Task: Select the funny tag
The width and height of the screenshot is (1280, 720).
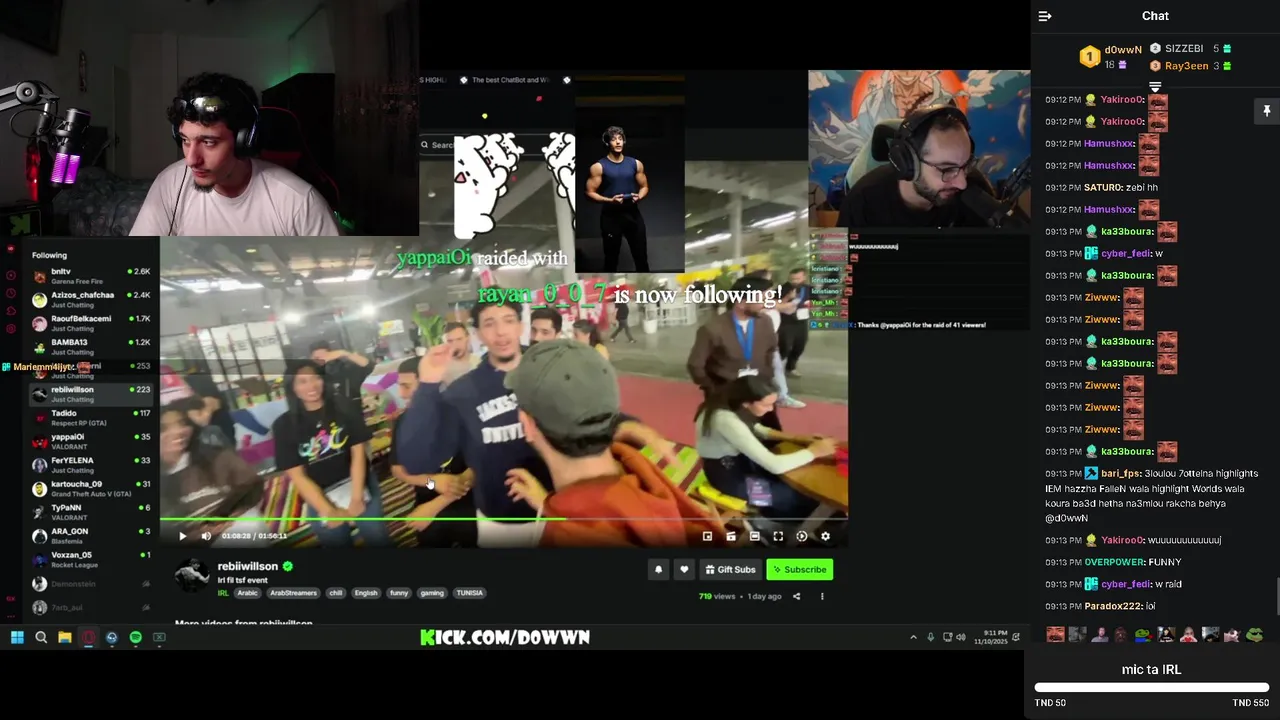Action: coord(399,593)
